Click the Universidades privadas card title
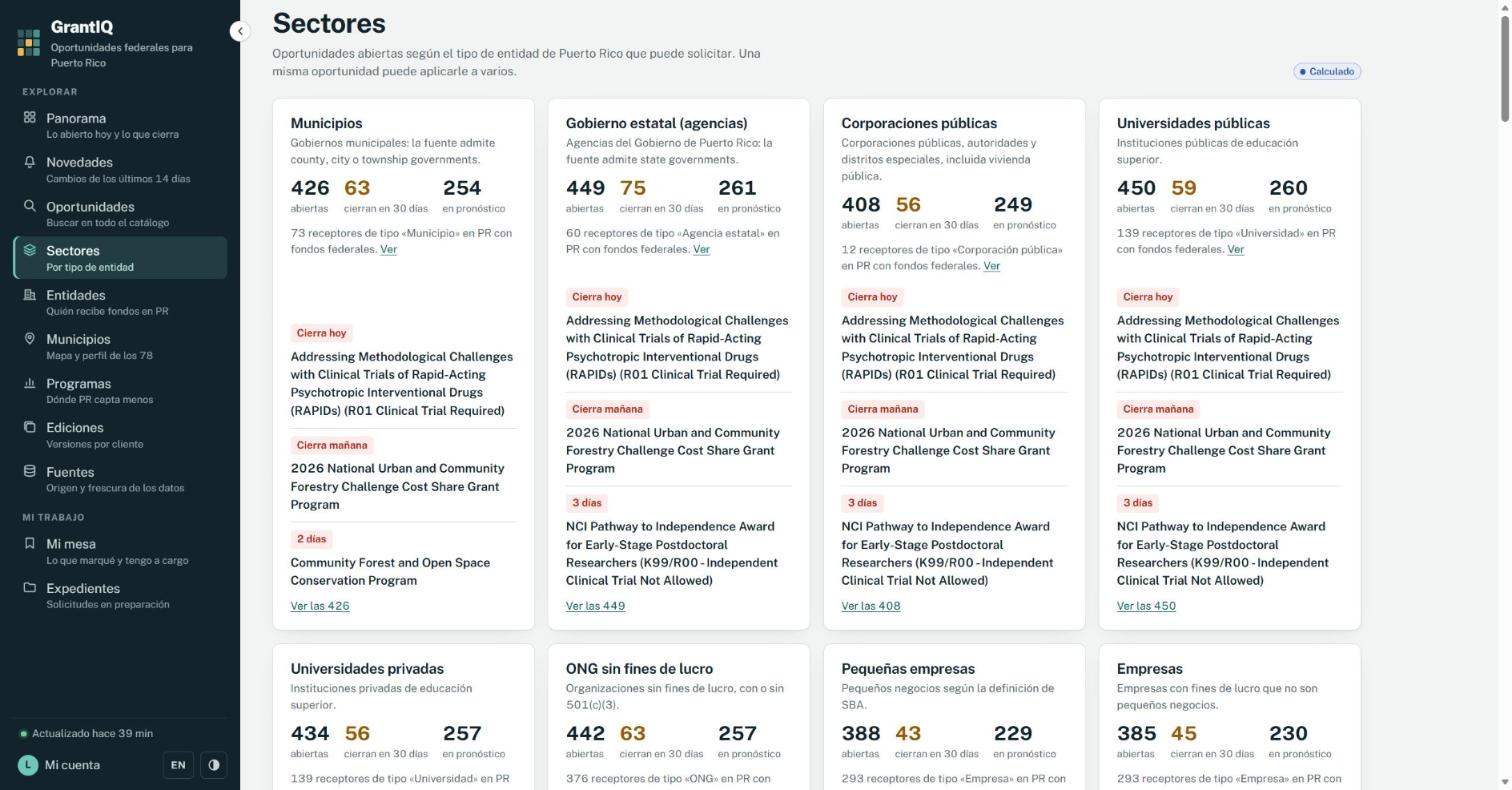Image resolution: width=1512 pixels, height=790 pixels. click(367, 669)
